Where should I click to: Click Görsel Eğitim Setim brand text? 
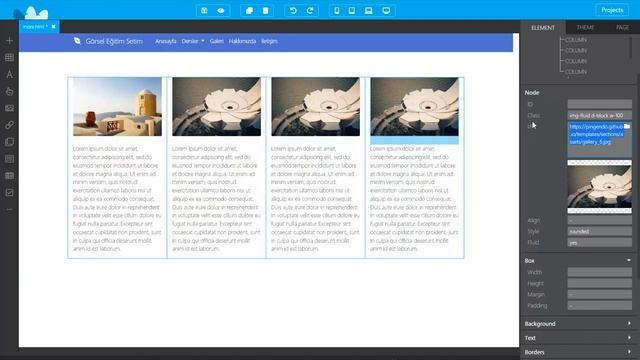coord(114,41)
